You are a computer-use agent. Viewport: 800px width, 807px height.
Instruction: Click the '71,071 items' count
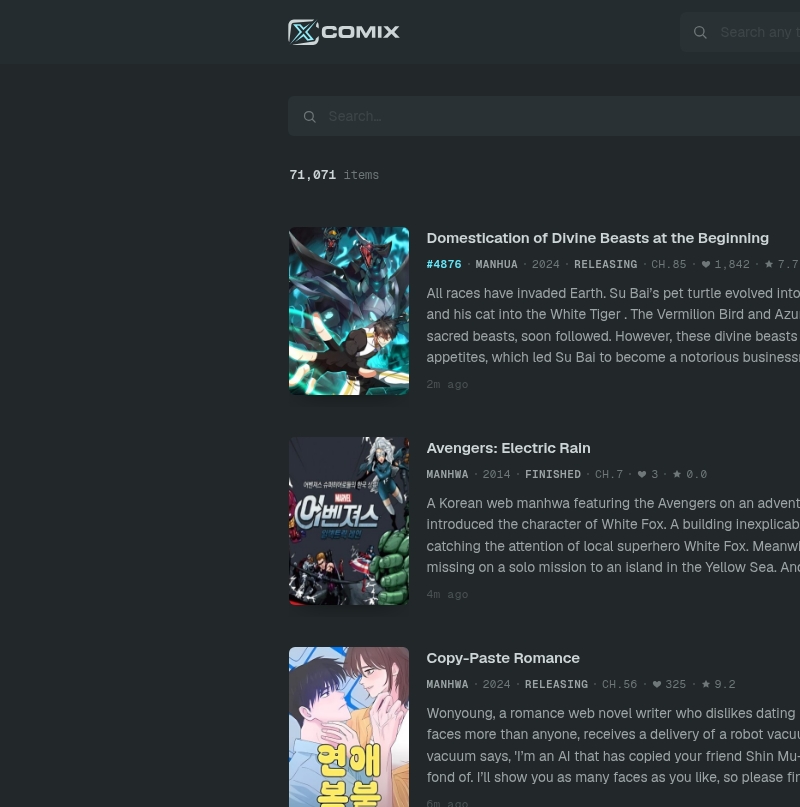(334, 175)
